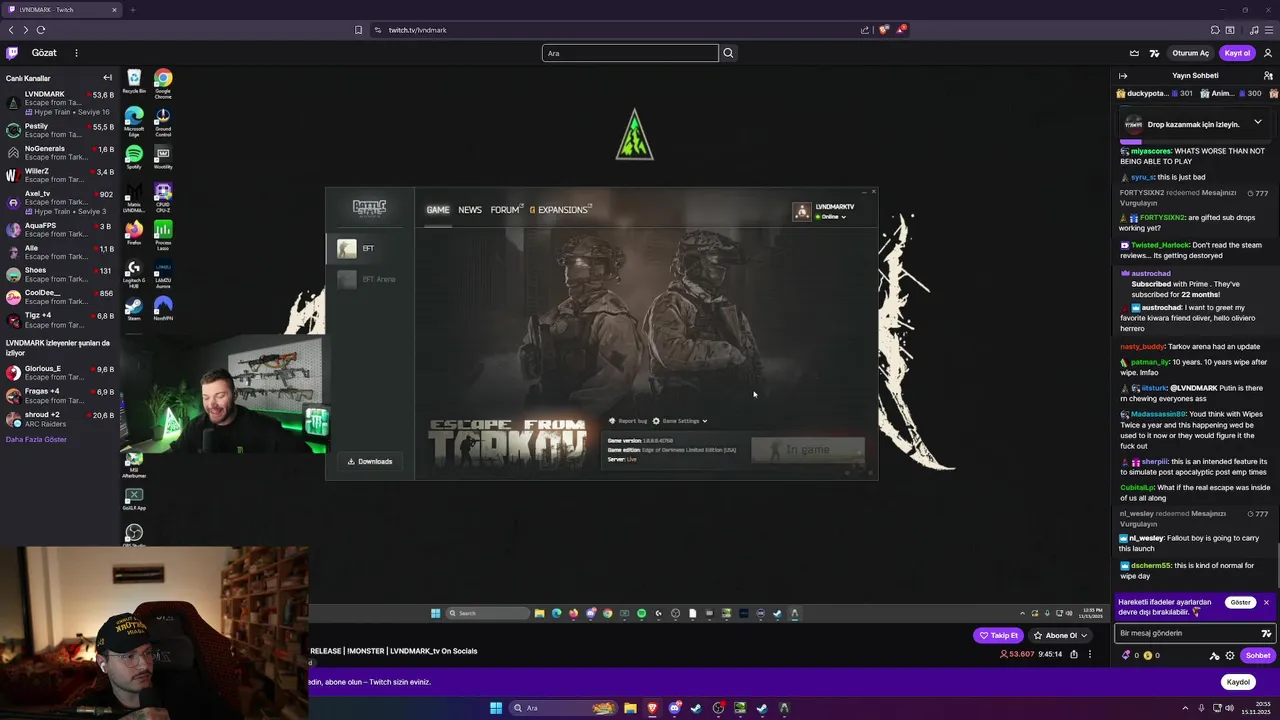The height and width of the screenshot is (720, 1280).
Task: Click the Twitch logo home icon
Action: [12, 53]
